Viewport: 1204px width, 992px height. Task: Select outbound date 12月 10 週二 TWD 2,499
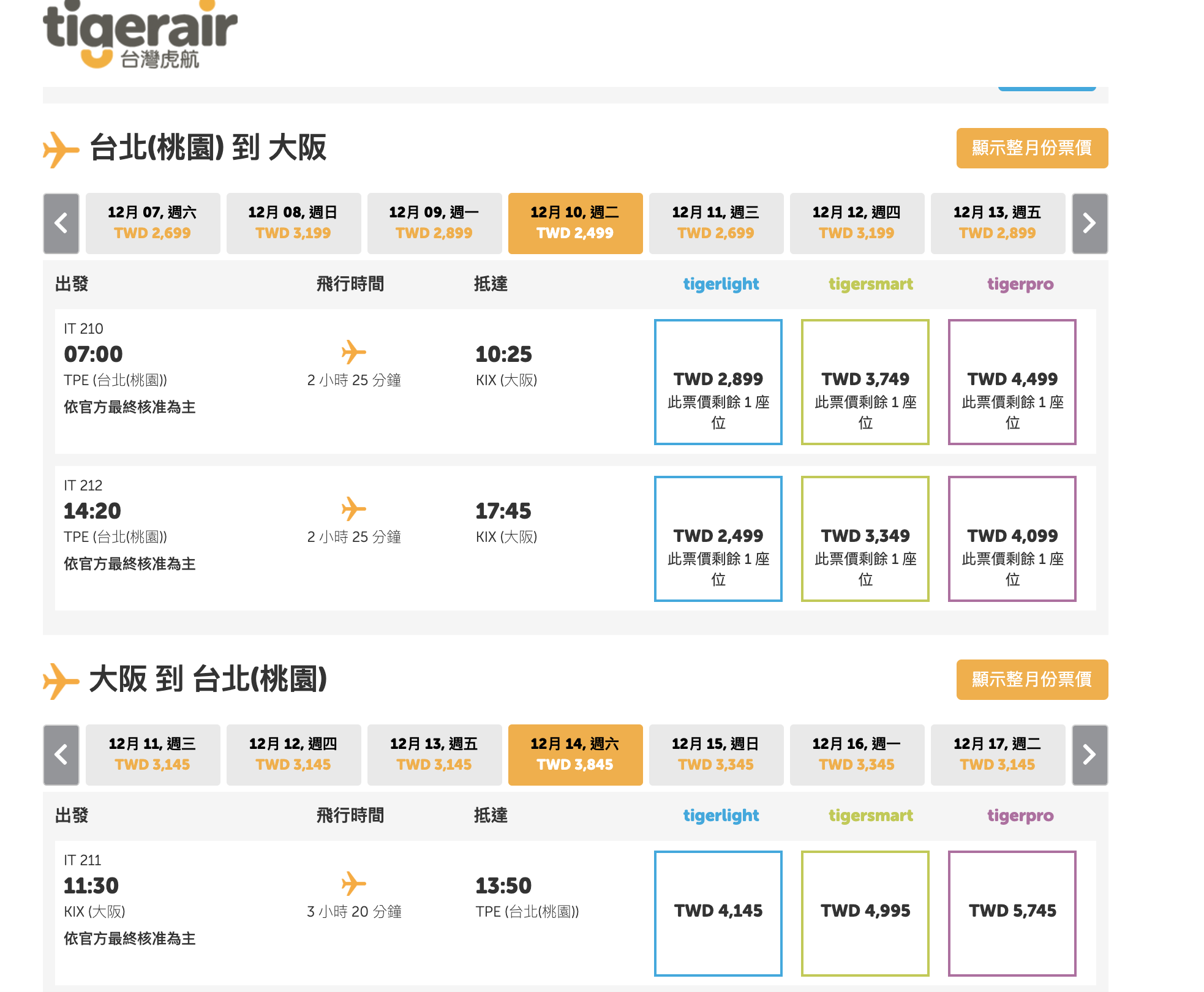[x=576, y=224]
